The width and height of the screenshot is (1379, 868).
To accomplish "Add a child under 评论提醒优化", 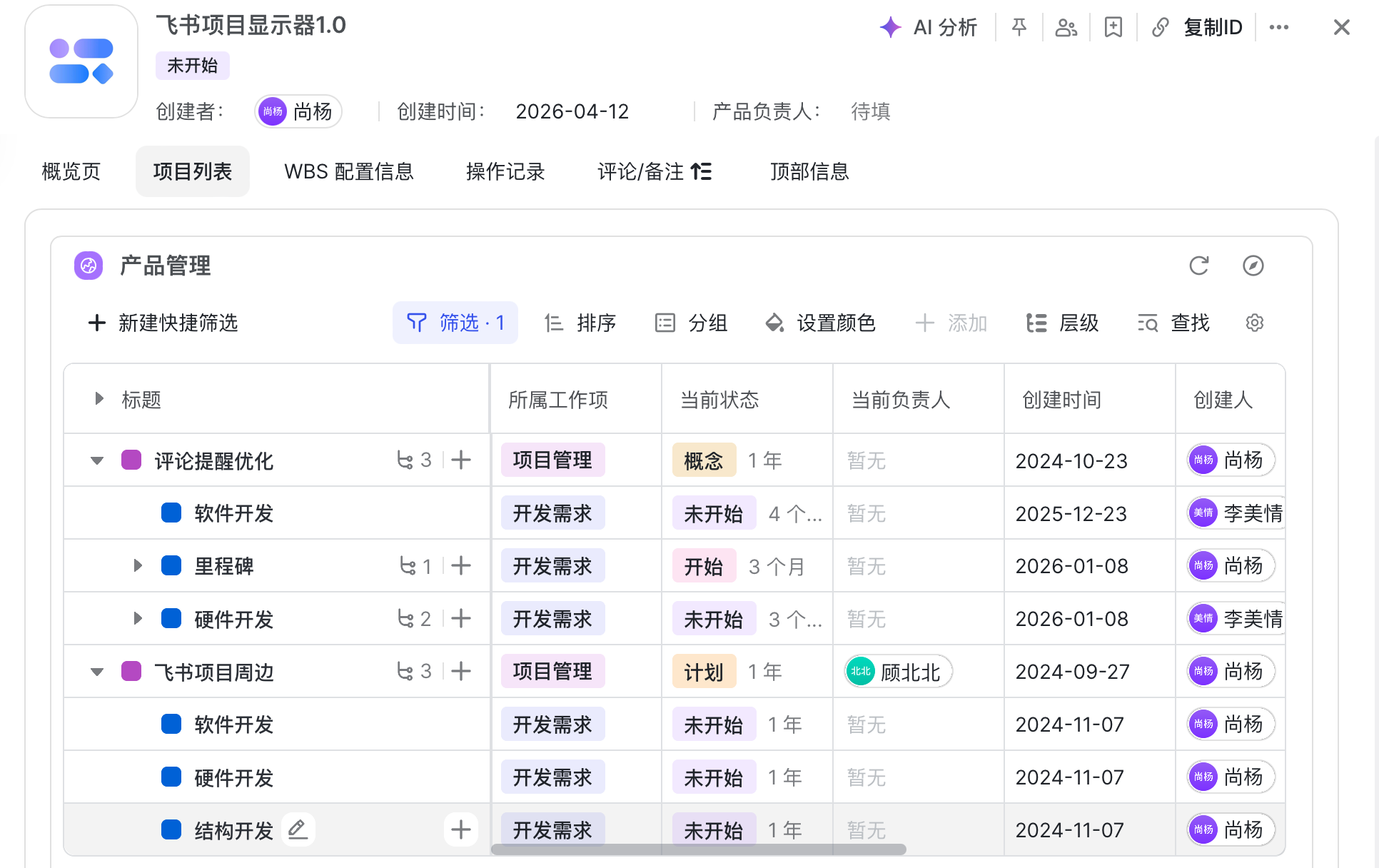I will 461,460.
